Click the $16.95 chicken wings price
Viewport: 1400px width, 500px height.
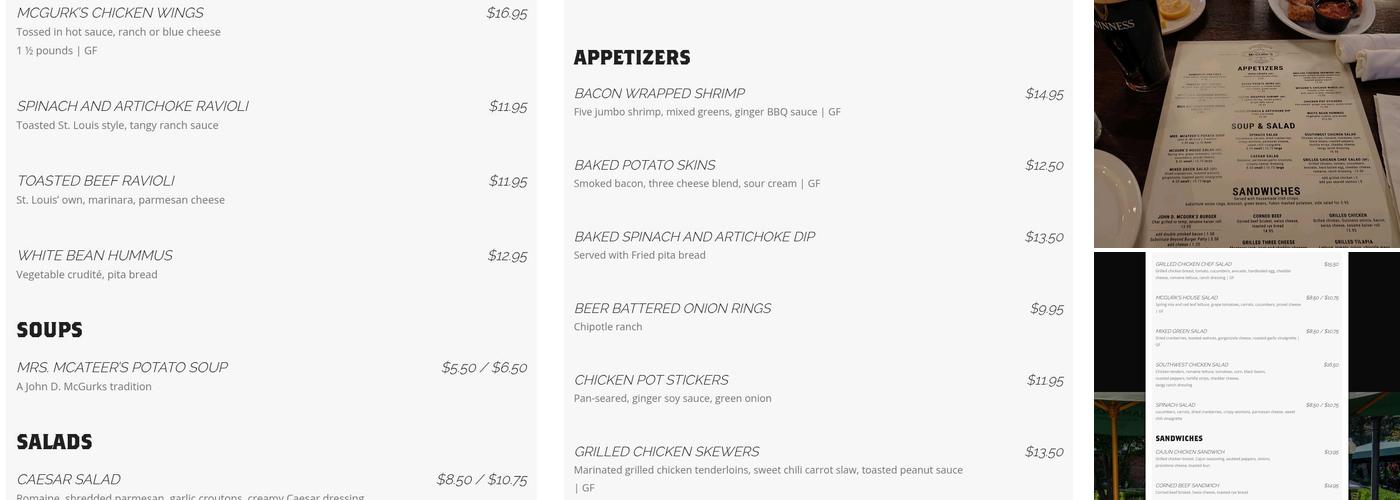(x=506, y=13)
